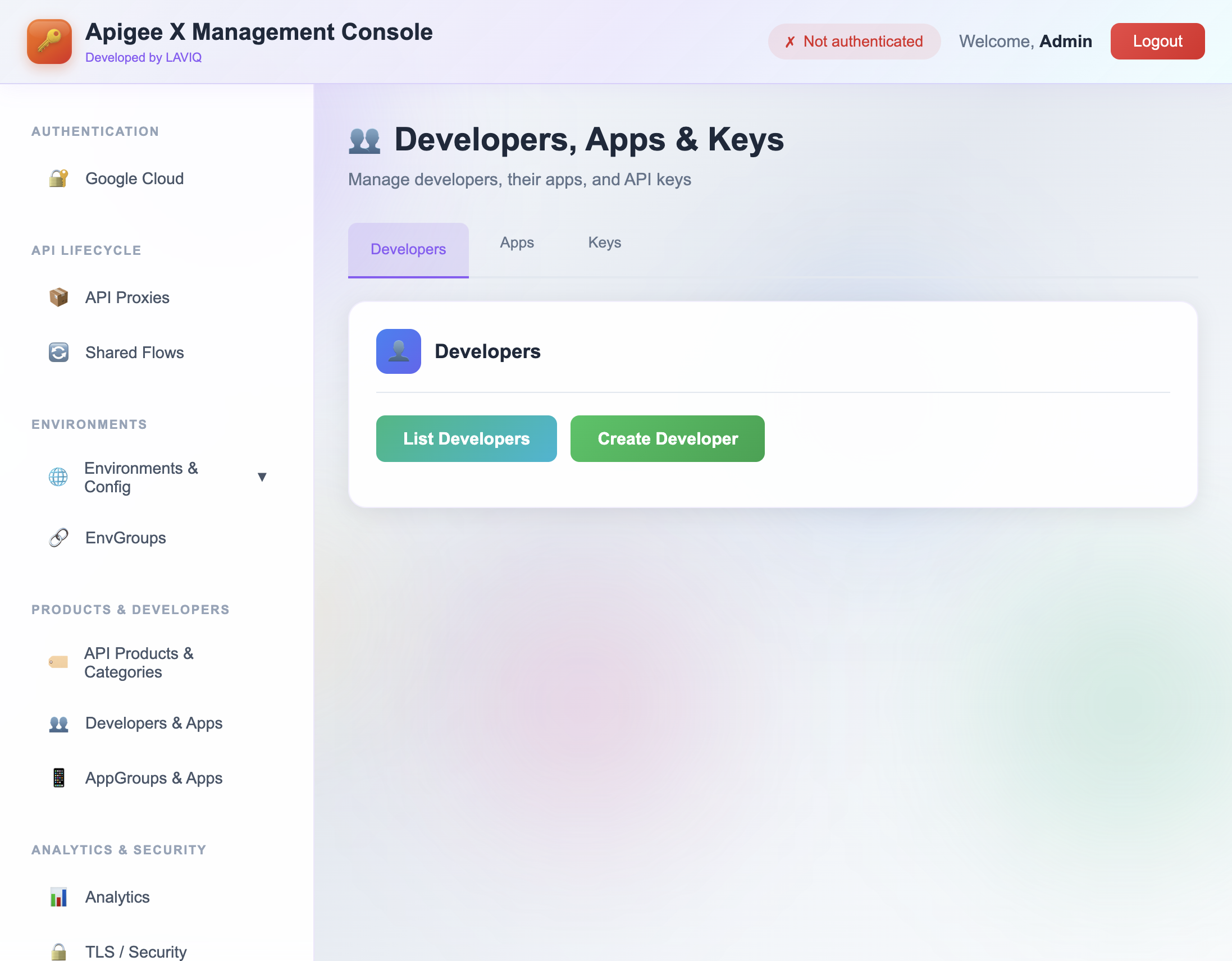Screen dimensions: 1232x961
Task: Open EnvGroups via the chain link icon
Action: pos(58,537)
